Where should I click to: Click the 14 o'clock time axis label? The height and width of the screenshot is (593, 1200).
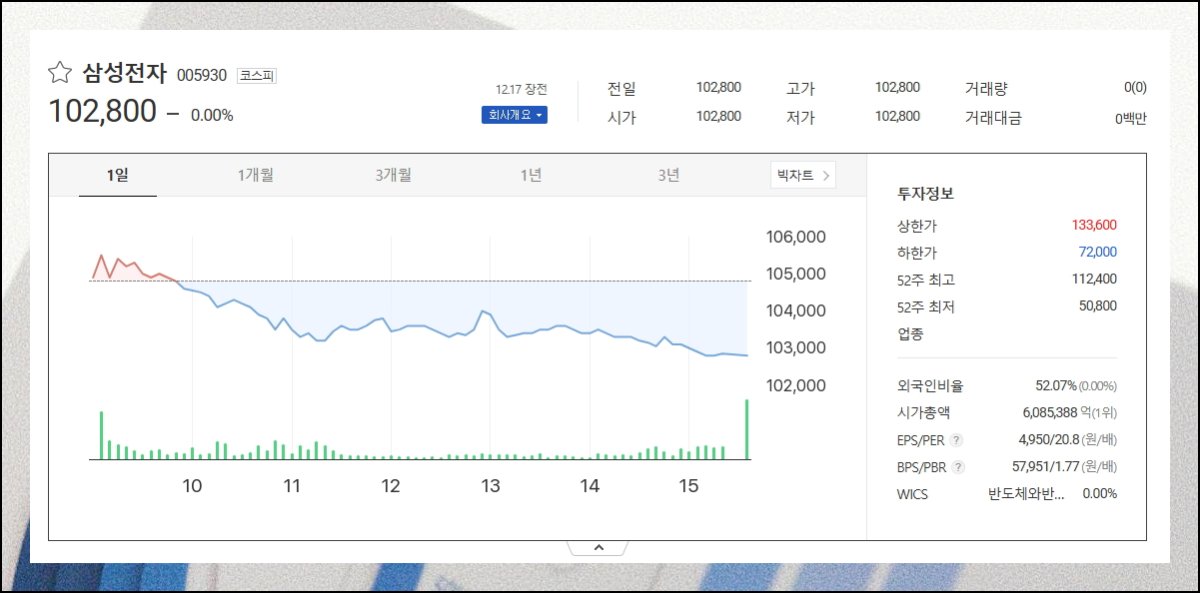(590, 486)
